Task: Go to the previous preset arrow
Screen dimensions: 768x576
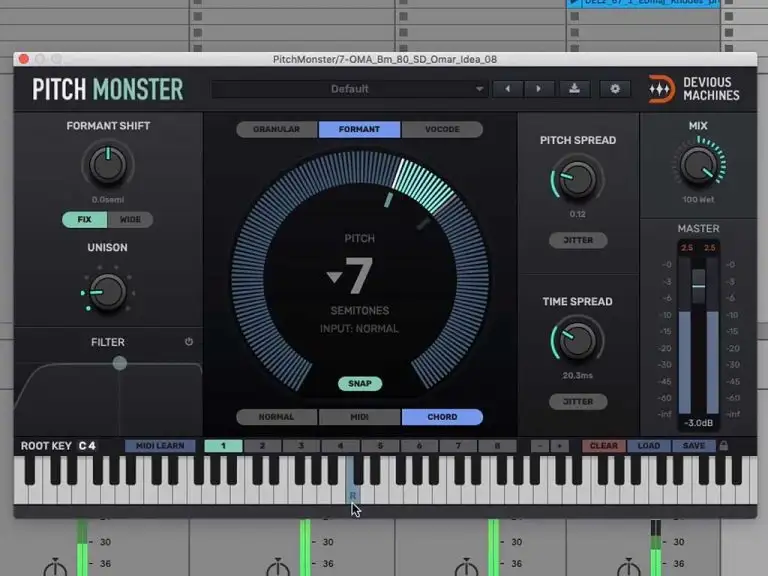Action: [x=507, y=89]
